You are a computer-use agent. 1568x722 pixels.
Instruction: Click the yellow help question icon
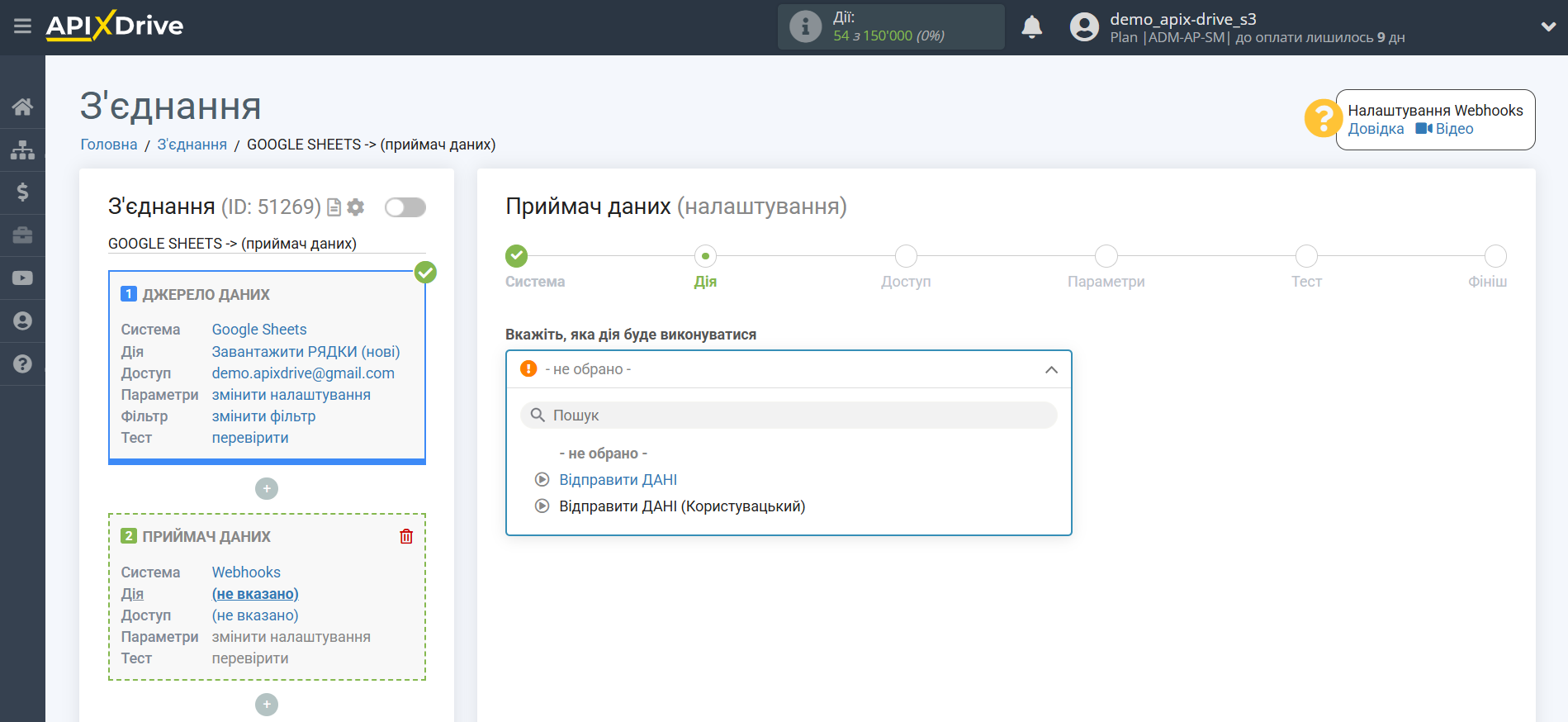point(1323,118)
